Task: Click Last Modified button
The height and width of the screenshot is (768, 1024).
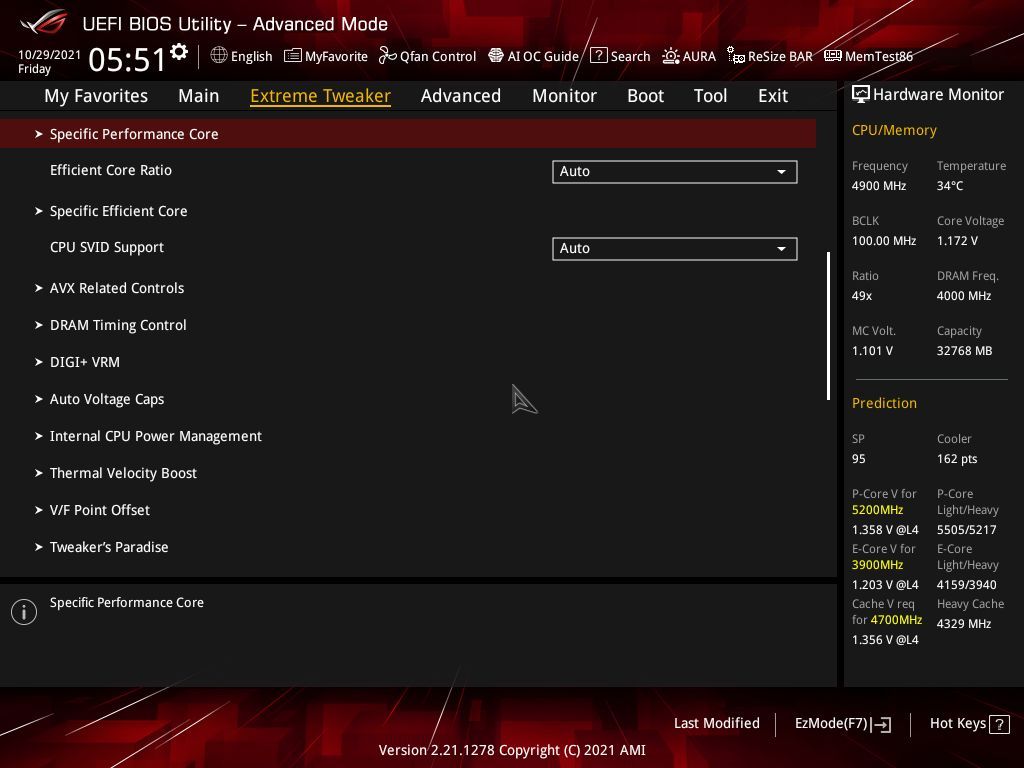Action: [x=716, y=724]
